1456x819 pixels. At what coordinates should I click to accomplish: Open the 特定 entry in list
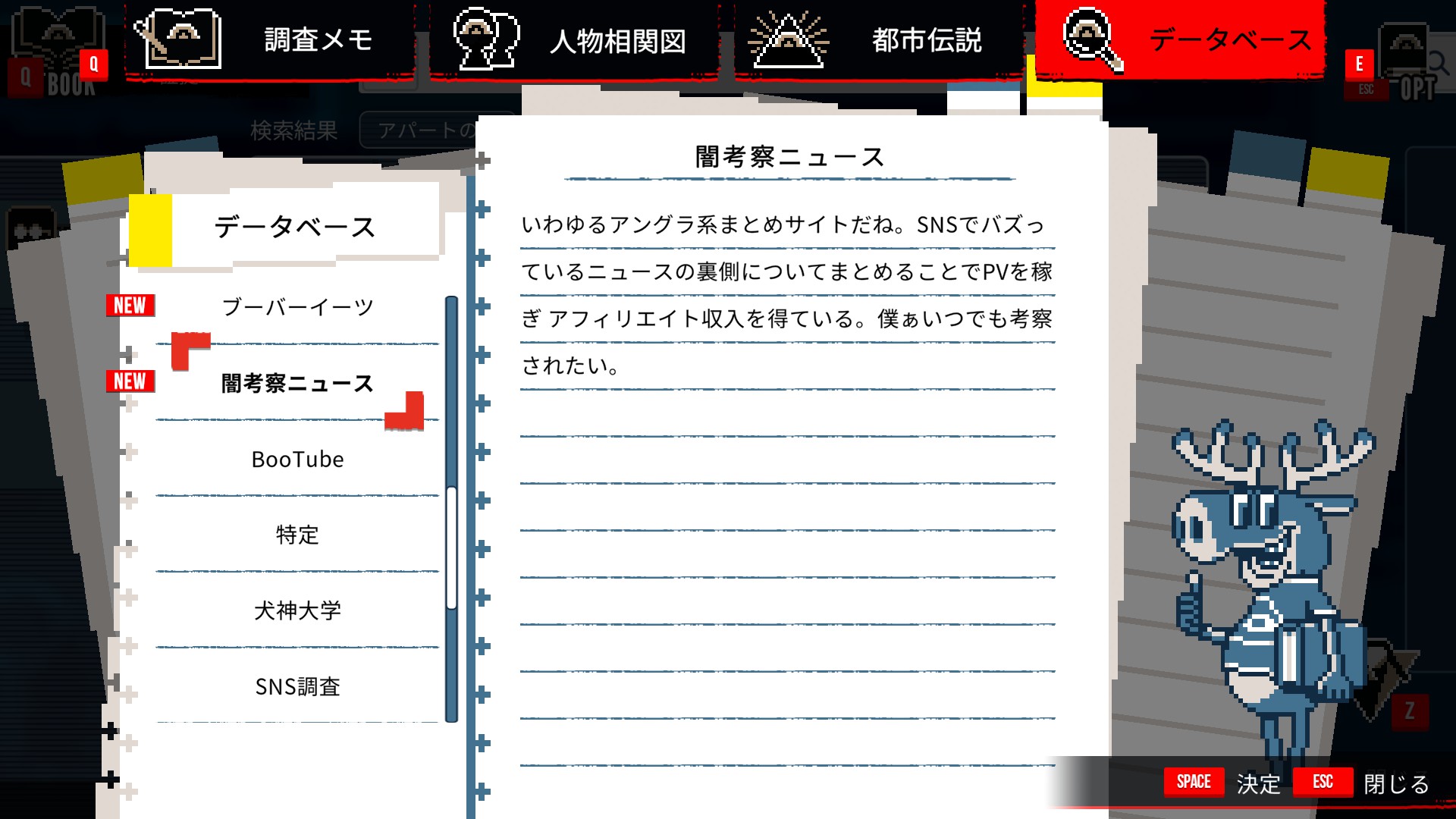(x=297, y=535)
